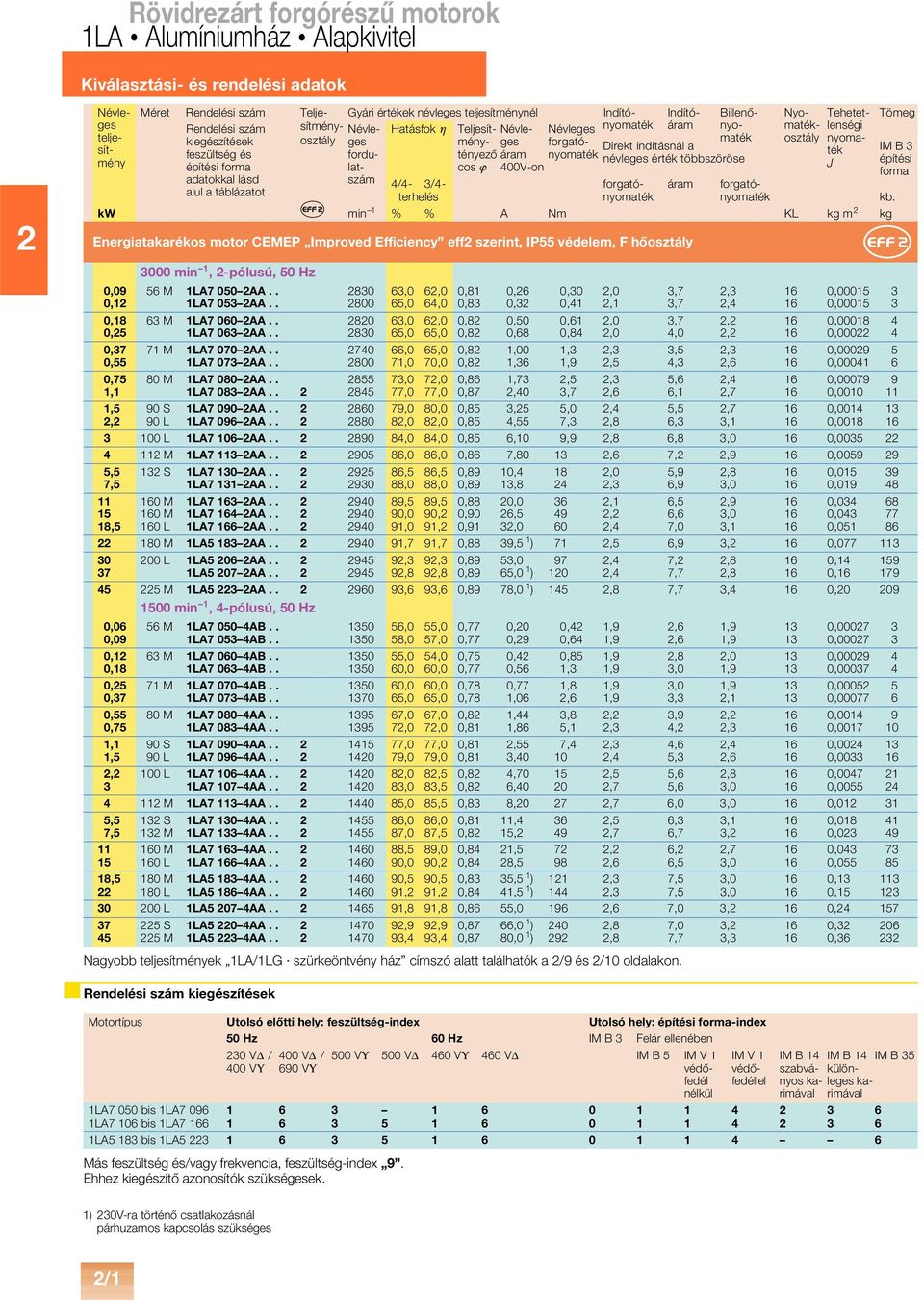Click the weight value 209 in the 45 kW 2-pole row
Screen dimensions: 924x1300
pyautogui.click(x=889, y=589)
